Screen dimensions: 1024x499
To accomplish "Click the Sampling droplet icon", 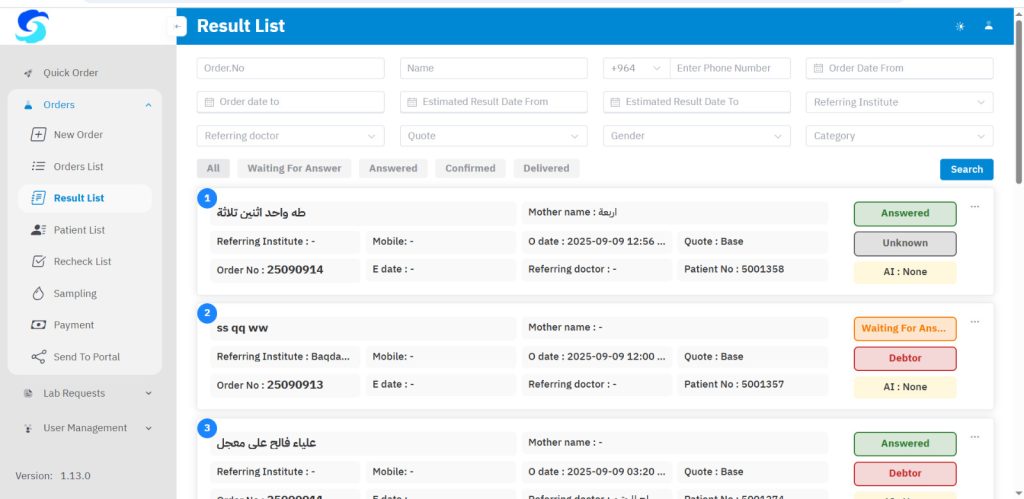I will point(38,294).
